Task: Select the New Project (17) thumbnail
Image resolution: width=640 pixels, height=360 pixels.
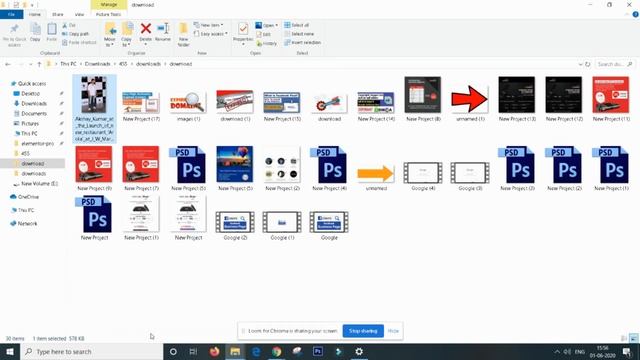Action: coord(141,103)
